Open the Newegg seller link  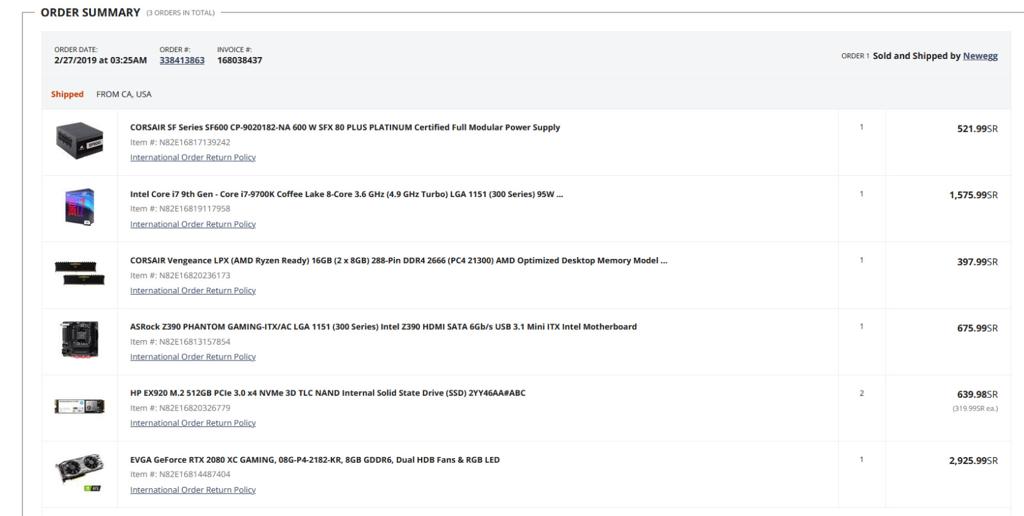pyautogui.click(x=980, y=56)
